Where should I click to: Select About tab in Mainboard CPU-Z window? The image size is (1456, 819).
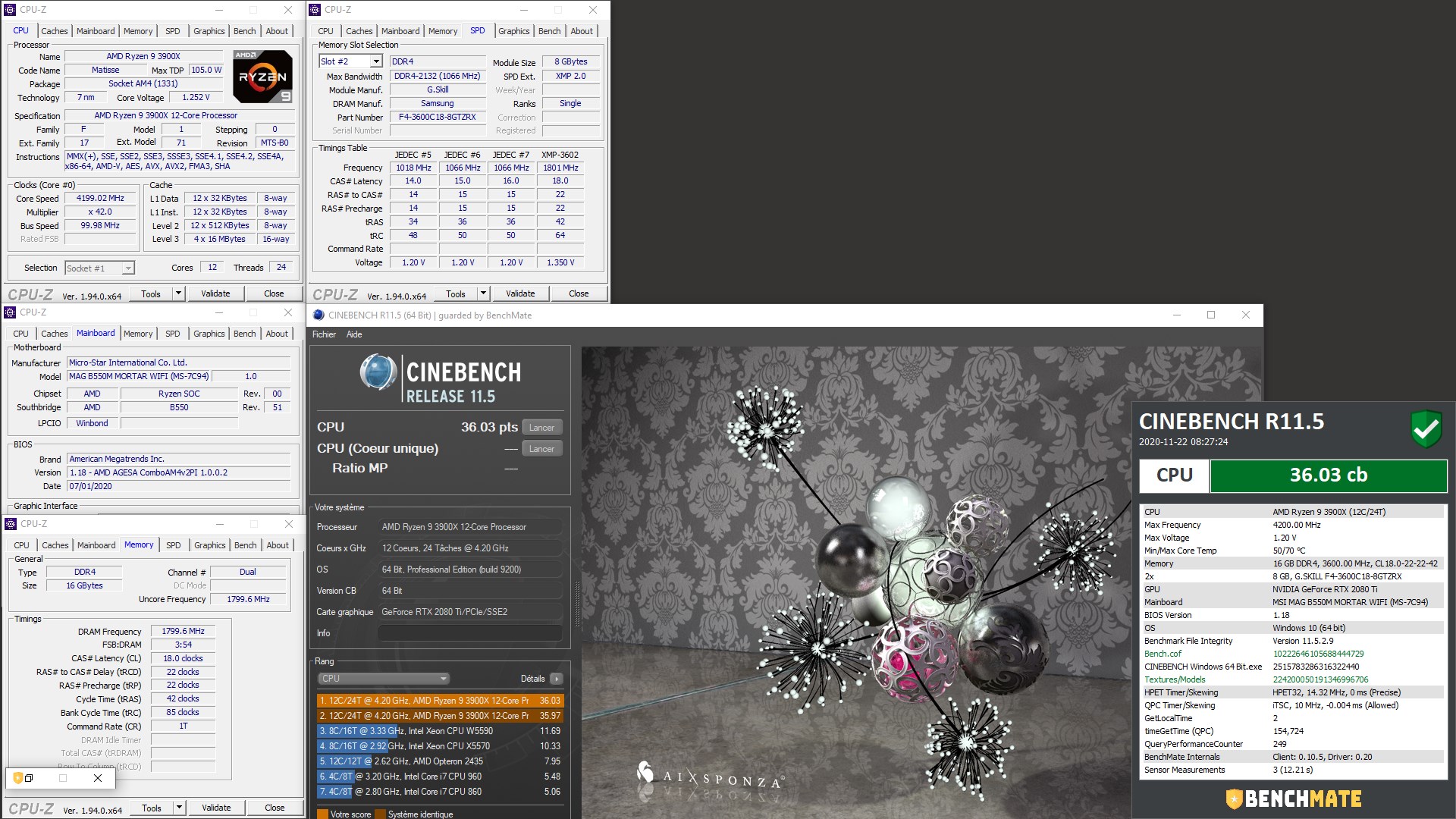pyautogui.click(x=277, y=334)
